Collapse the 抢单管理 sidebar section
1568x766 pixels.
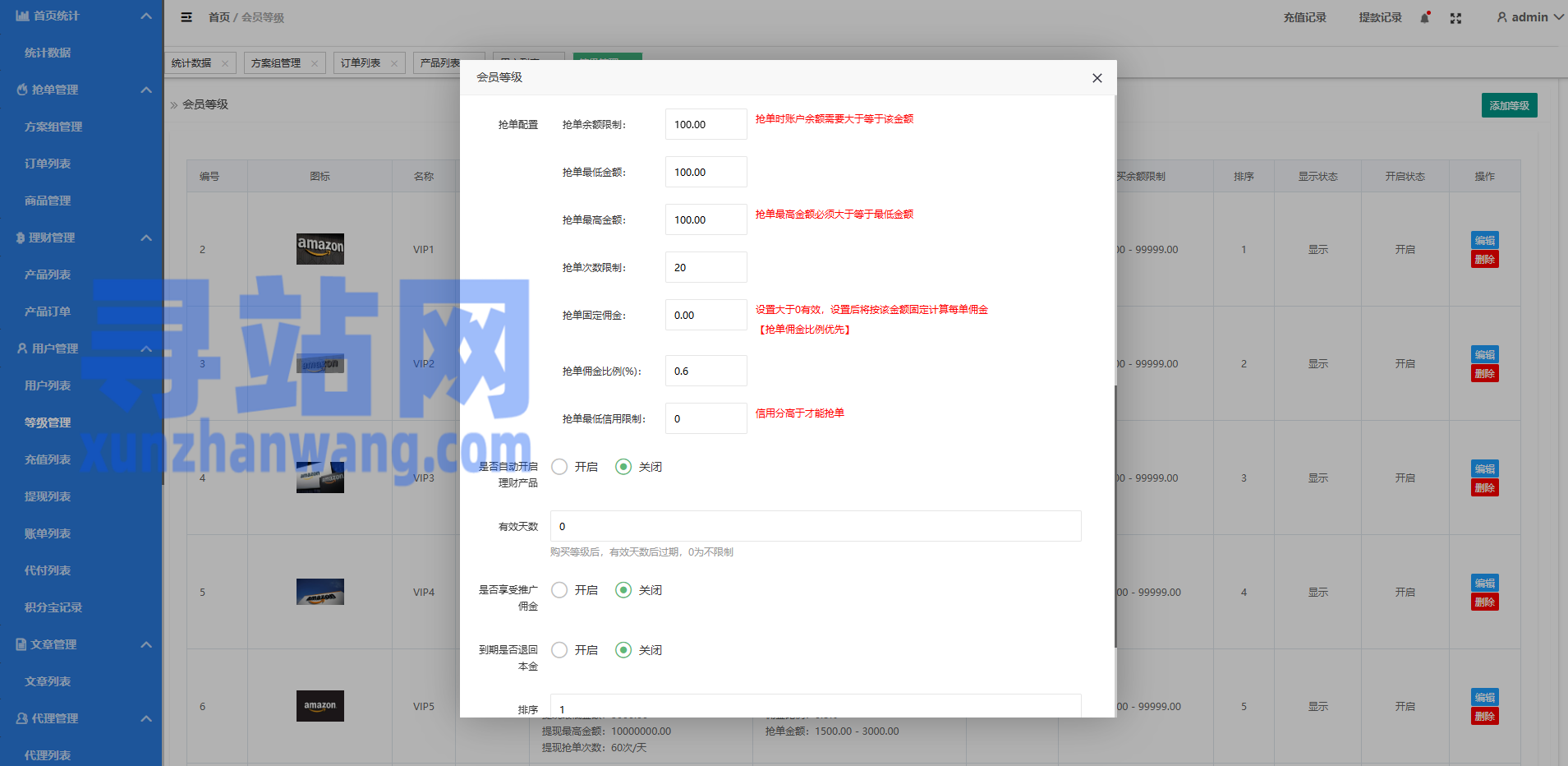tap(146, 90)
